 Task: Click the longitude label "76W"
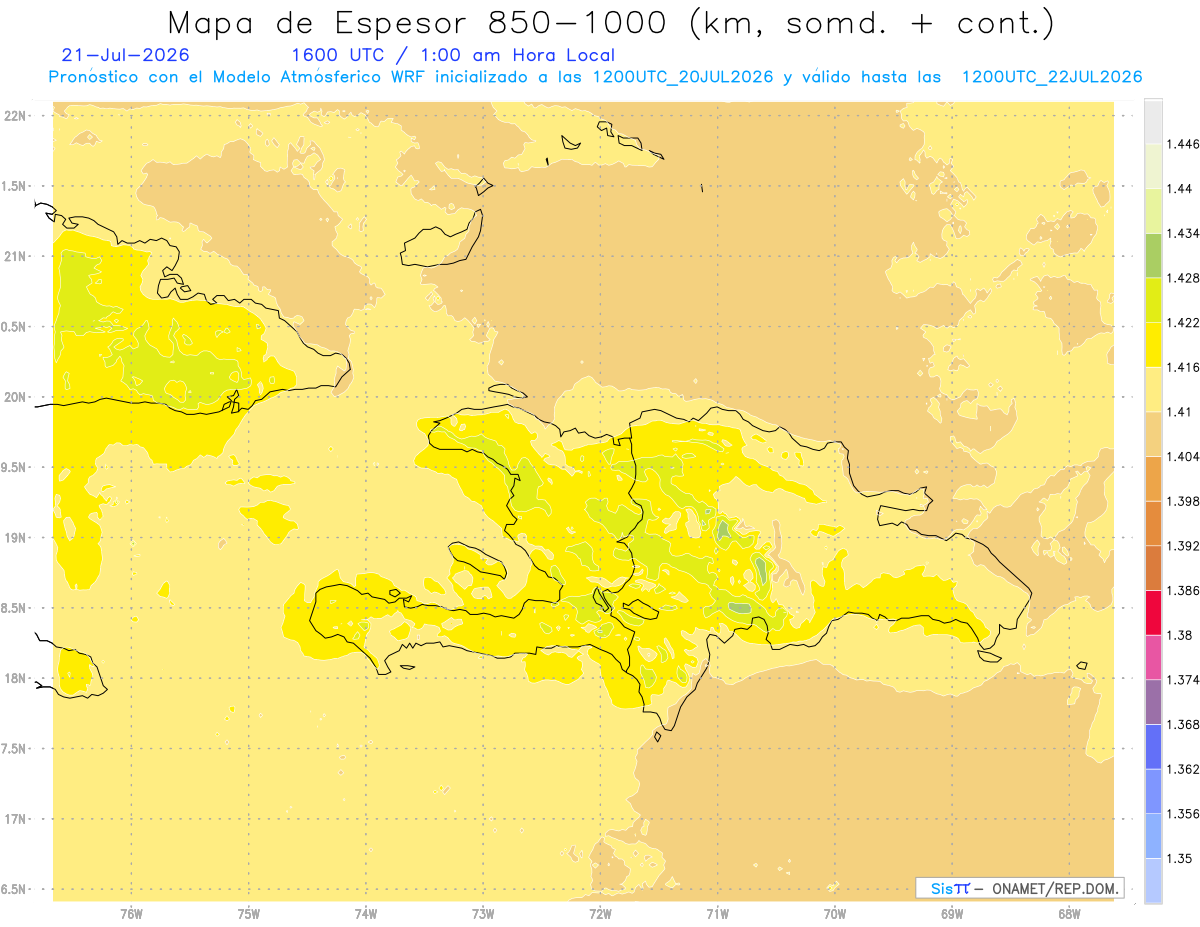click(x=131, y=914)
